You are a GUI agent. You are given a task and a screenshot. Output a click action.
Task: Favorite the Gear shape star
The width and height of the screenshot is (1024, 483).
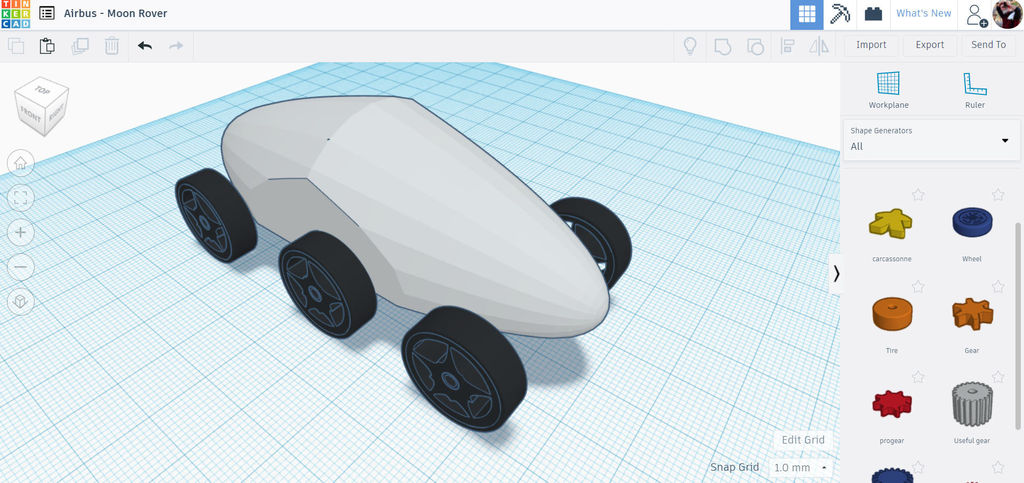pos(998,286)
